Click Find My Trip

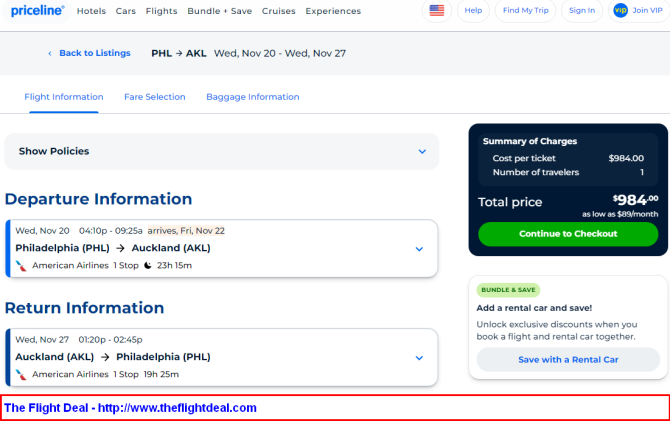(x=525, y=10)
